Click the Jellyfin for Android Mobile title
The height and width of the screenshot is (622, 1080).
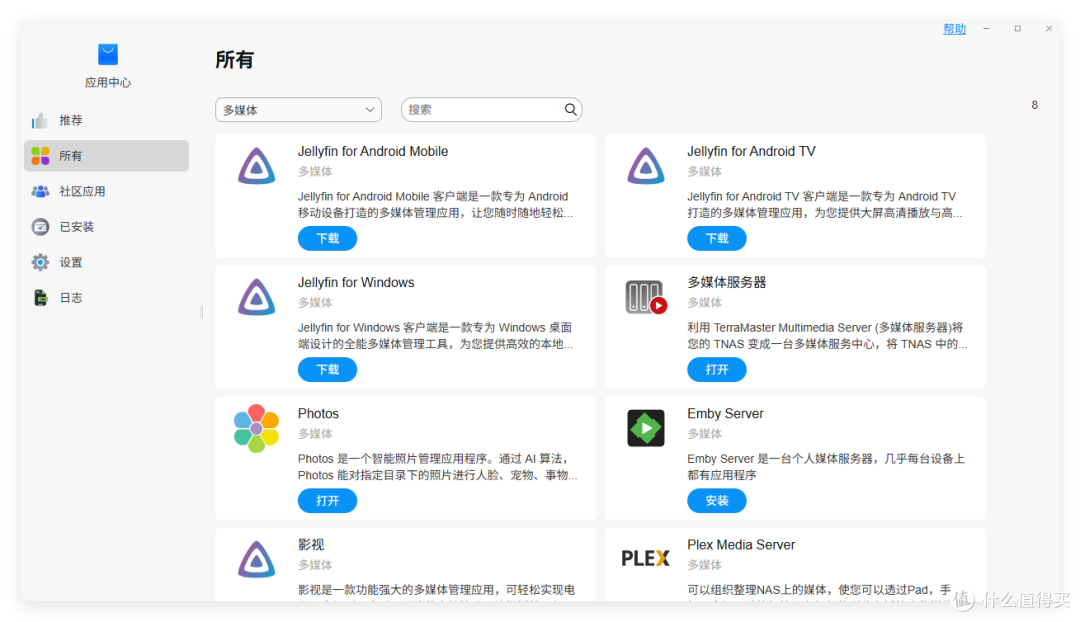[x=373, y=152]
